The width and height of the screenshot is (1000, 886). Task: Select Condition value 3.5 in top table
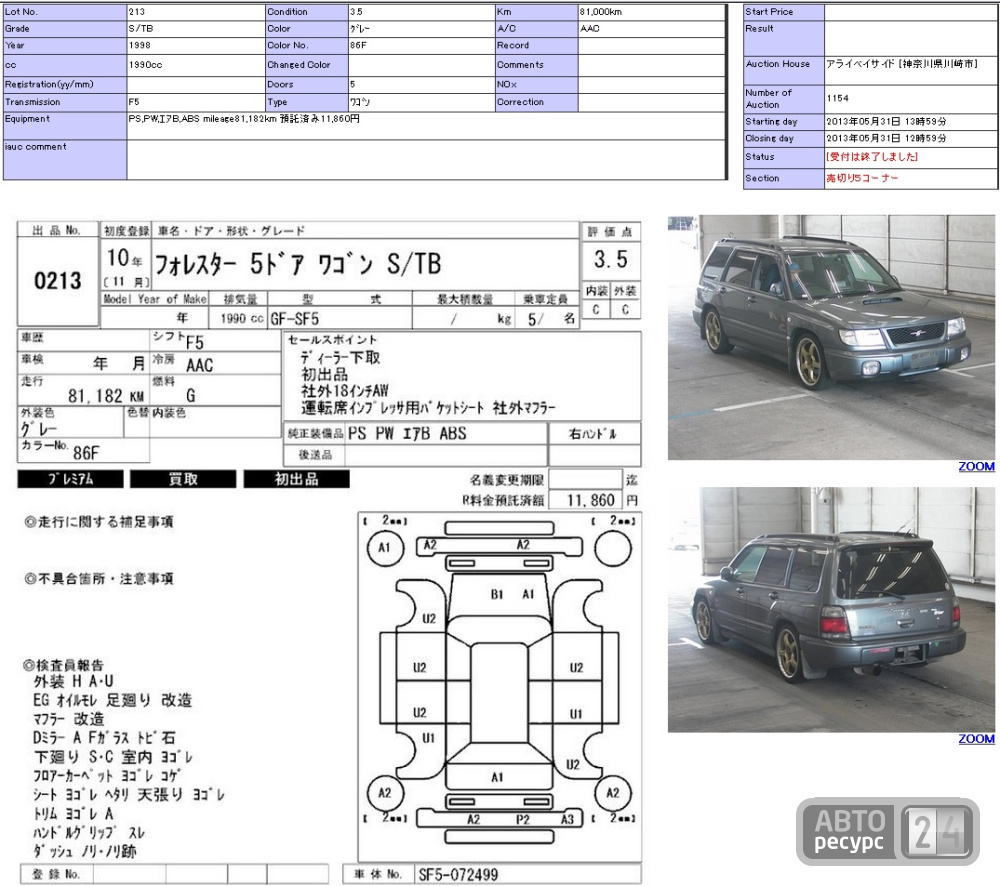coord(356,11)
